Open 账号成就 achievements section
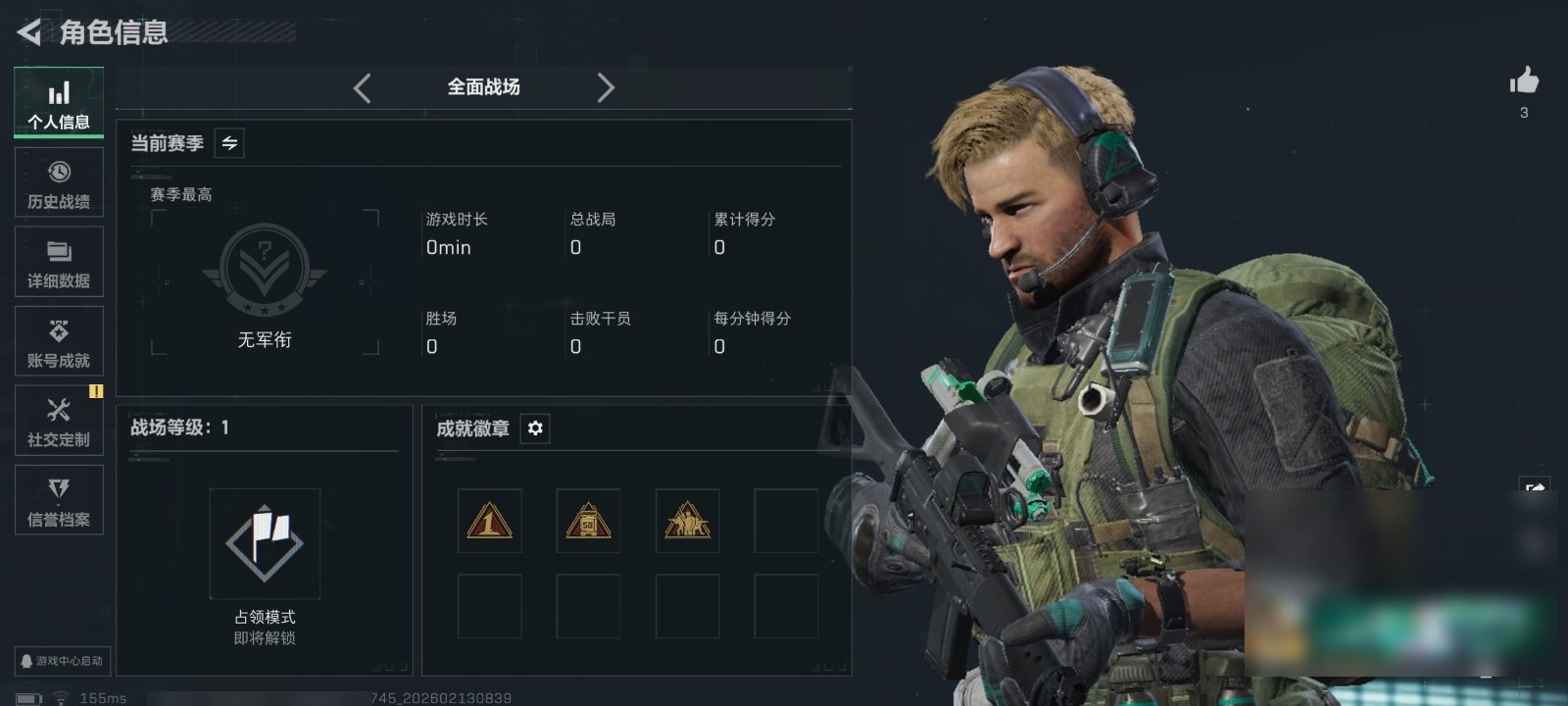Viewport: 1568px width, 706px height. (59, 341)
